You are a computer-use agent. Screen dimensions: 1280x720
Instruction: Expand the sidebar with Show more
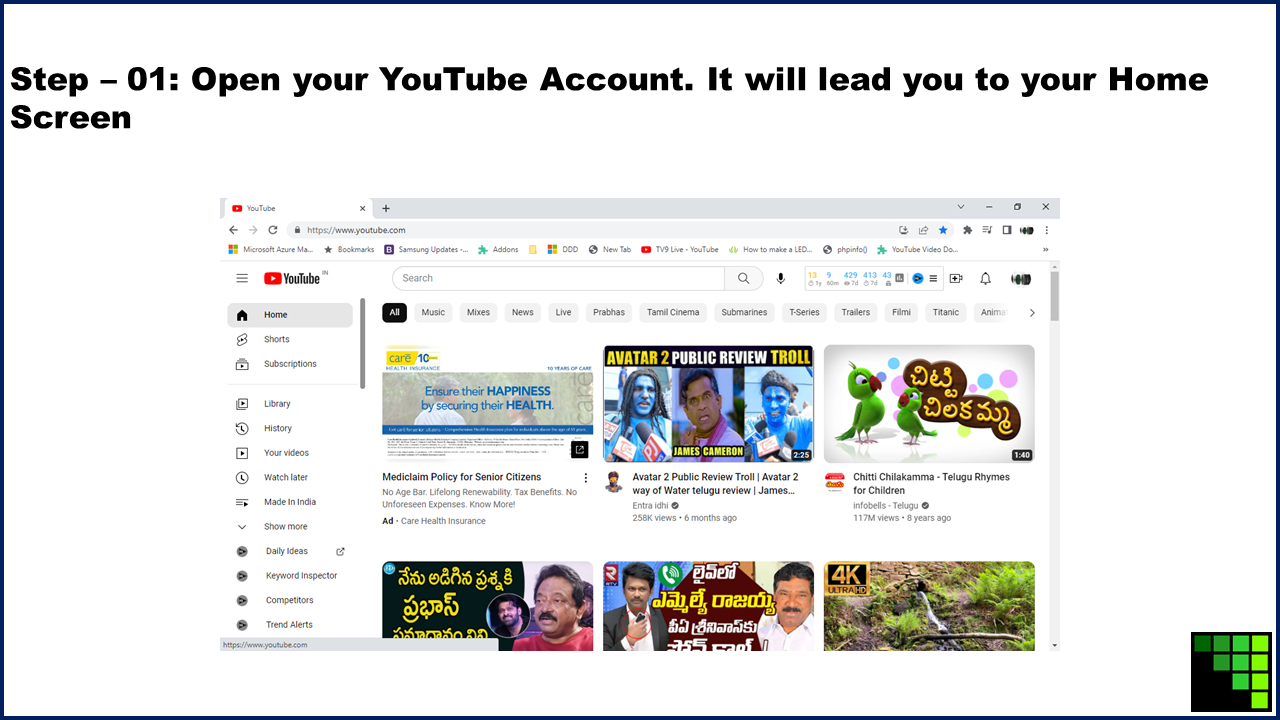[x=285, y=526]
